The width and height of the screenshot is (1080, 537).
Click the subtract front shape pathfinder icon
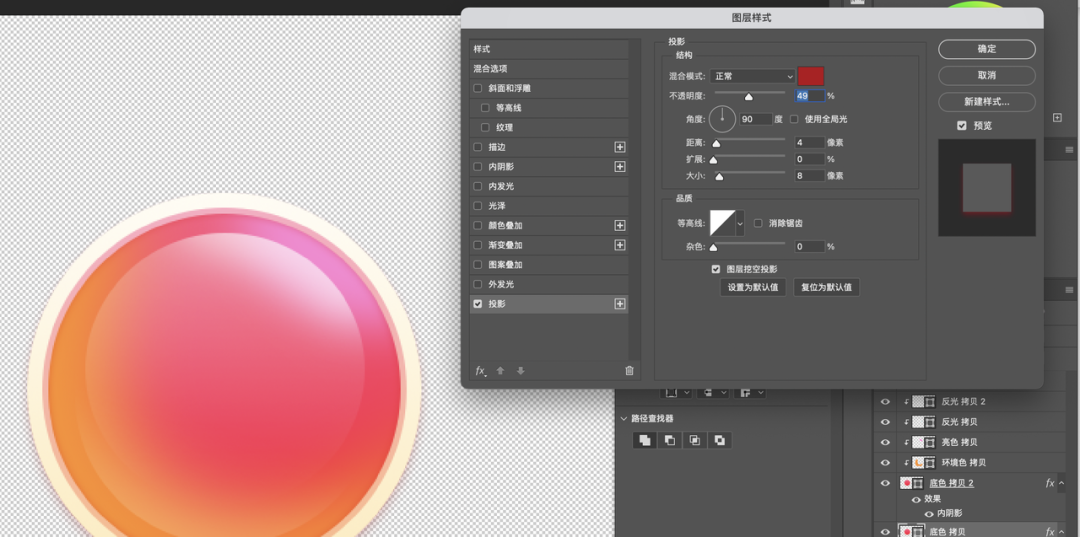669,441
